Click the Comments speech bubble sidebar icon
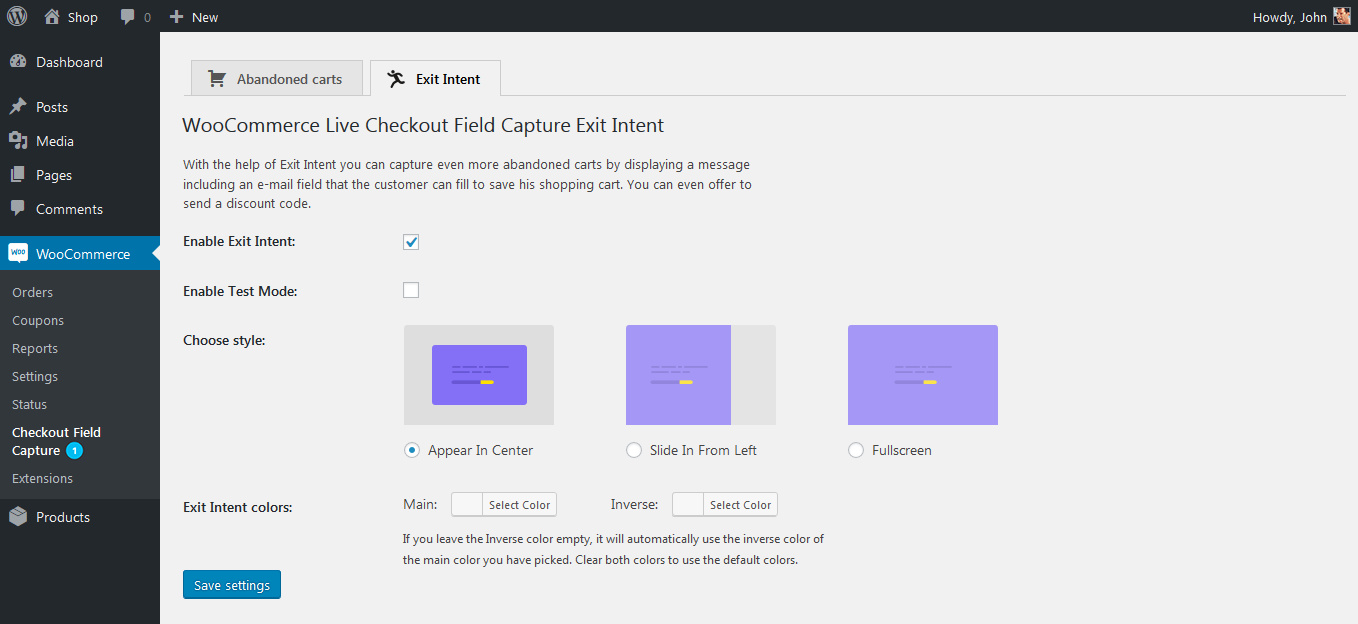1358x624 pixels. click(x=18, y=209)
